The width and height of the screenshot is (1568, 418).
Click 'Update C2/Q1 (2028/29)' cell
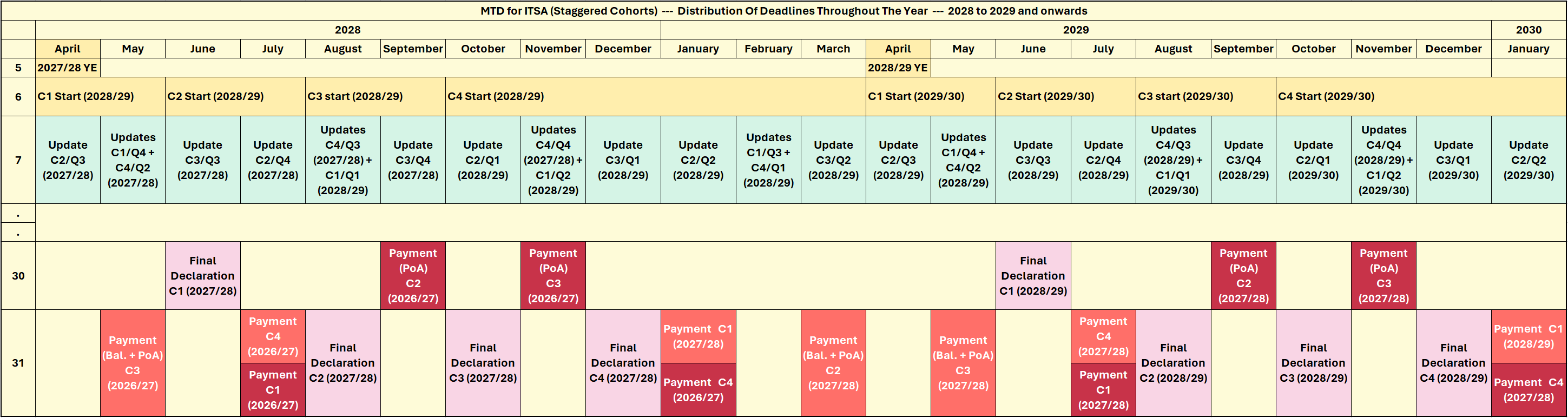point(483,160)
